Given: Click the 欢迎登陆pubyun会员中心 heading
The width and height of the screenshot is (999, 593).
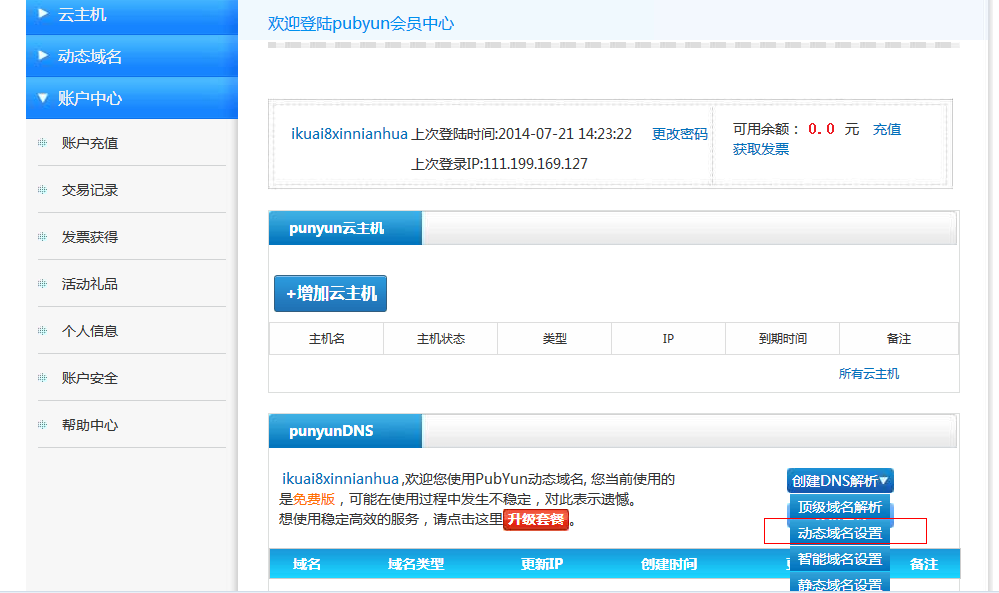Looking at the screenshot, I should click(x=361, y=24).
